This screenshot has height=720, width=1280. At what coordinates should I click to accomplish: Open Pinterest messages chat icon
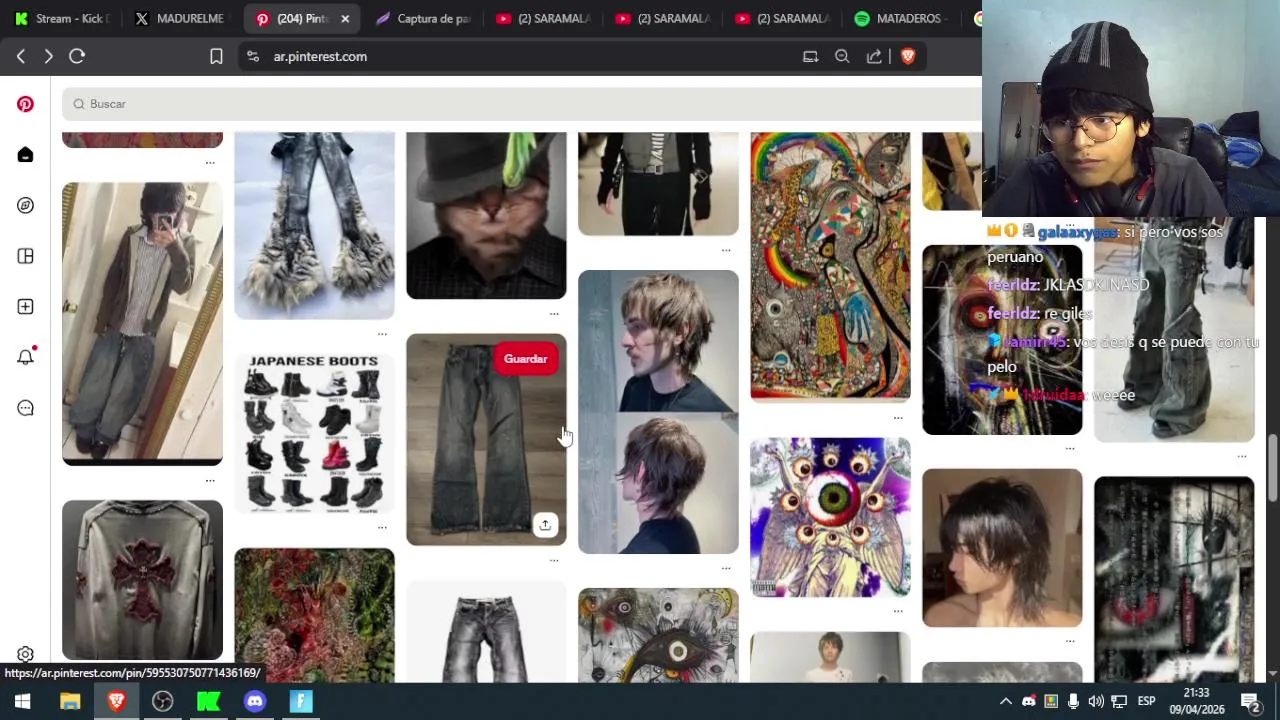25,408
